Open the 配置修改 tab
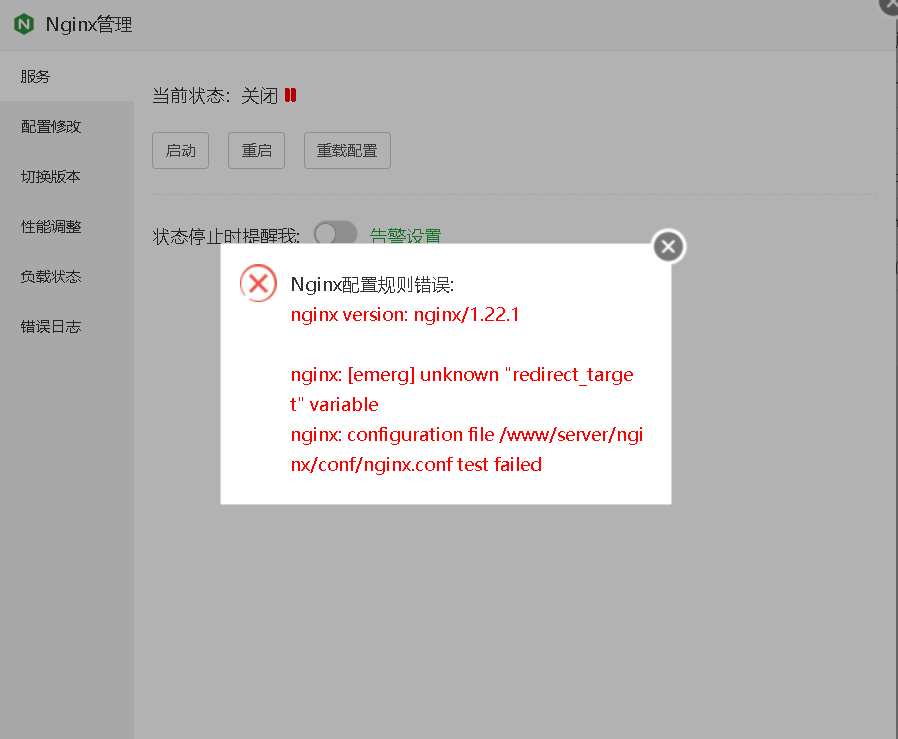 [x=67, y=127]
